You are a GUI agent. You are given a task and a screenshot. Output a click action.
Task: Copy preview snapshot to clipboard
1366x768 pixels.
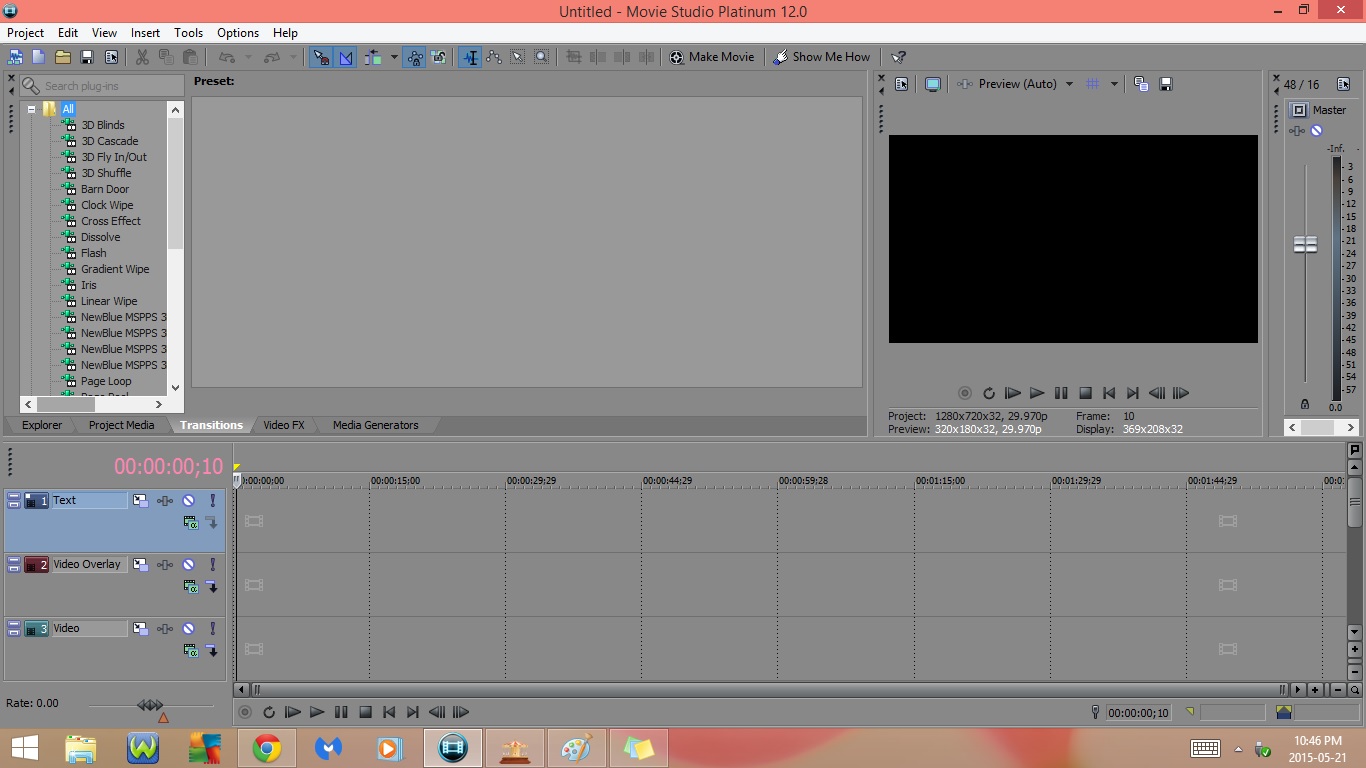tap(1141, 84)
